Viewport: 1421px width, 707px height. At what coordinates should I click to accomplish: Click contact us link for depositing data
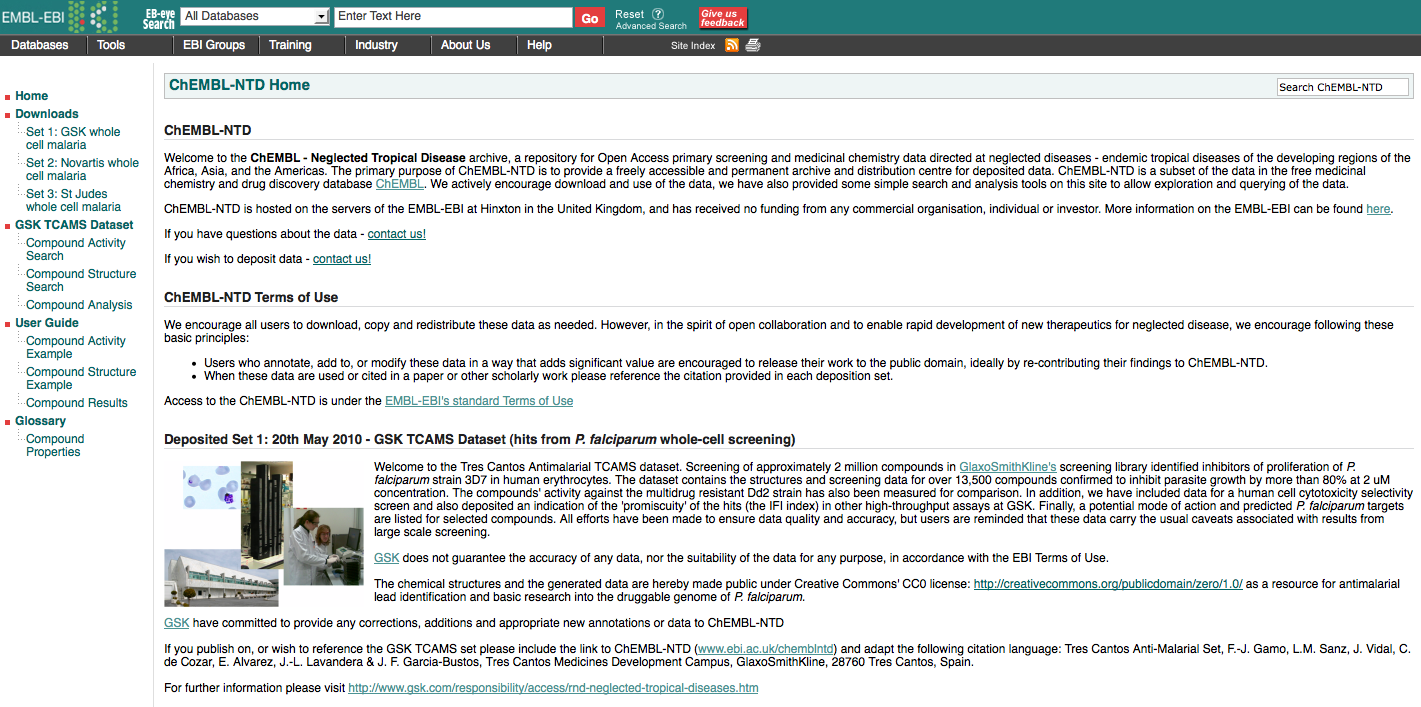coord(342,259)
